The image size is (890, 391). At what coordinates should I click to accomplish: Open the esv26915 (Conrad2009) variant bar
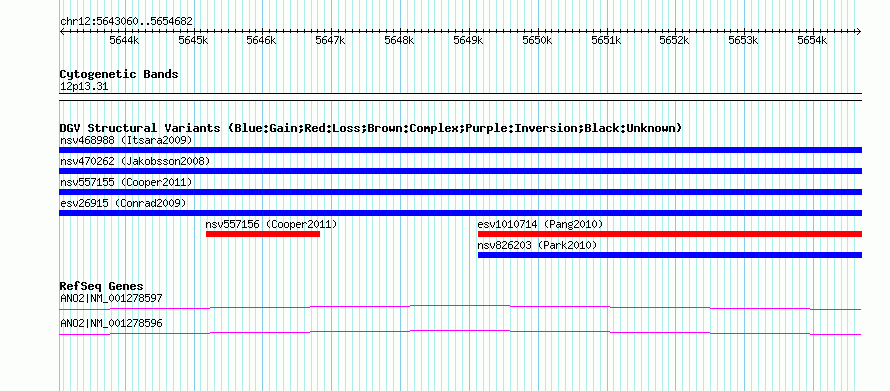[x=460, y=213]
